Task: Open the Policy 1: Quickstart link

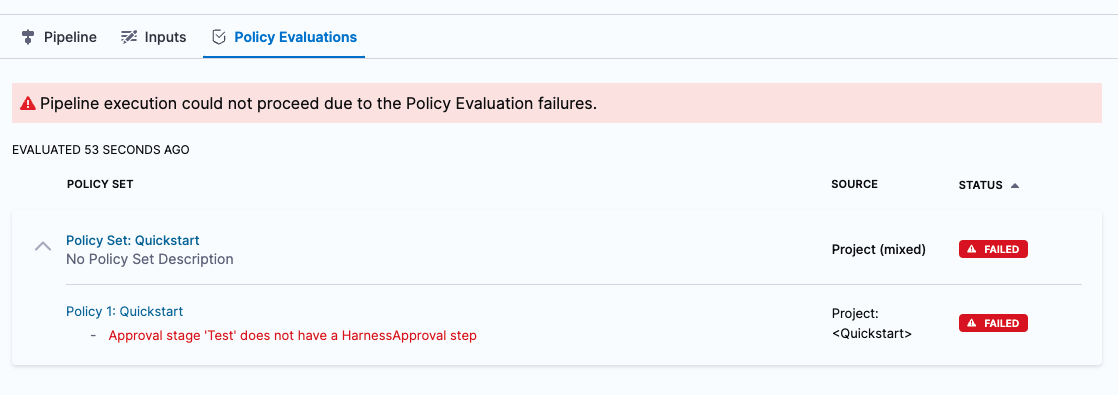Action: (x=125, y=312)
